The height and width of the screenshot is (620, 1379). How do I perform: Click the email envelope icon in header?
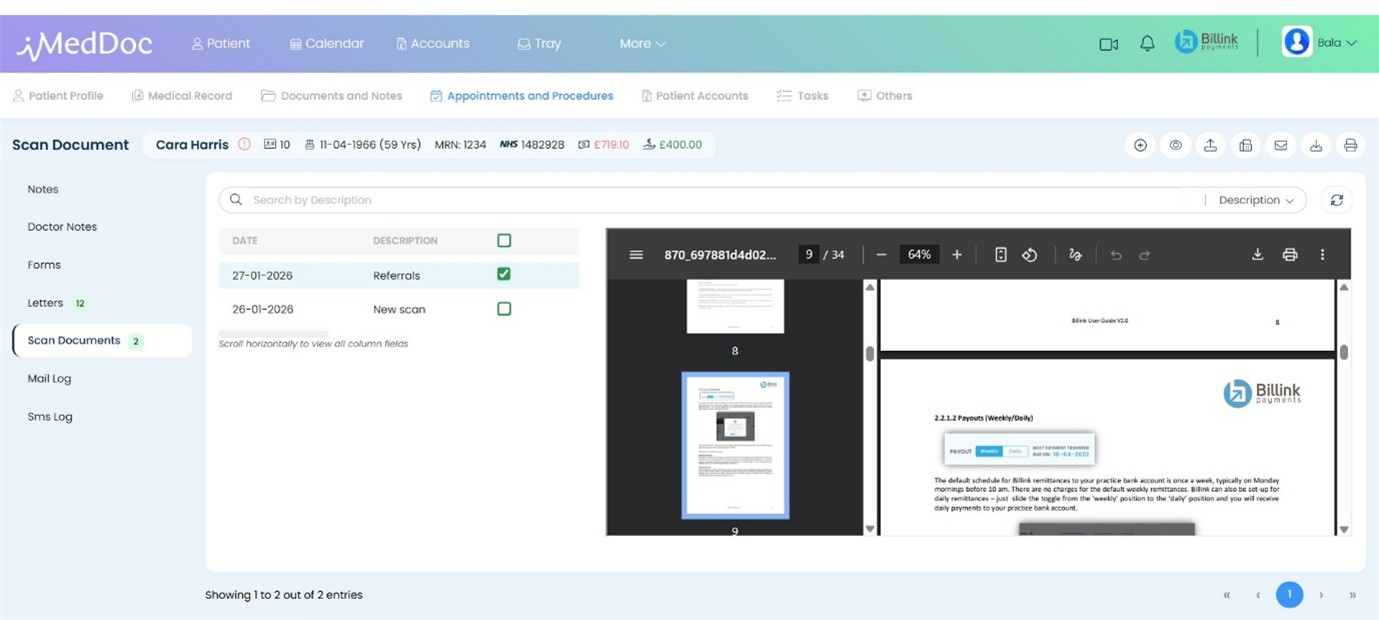(x=1280, y=145)
